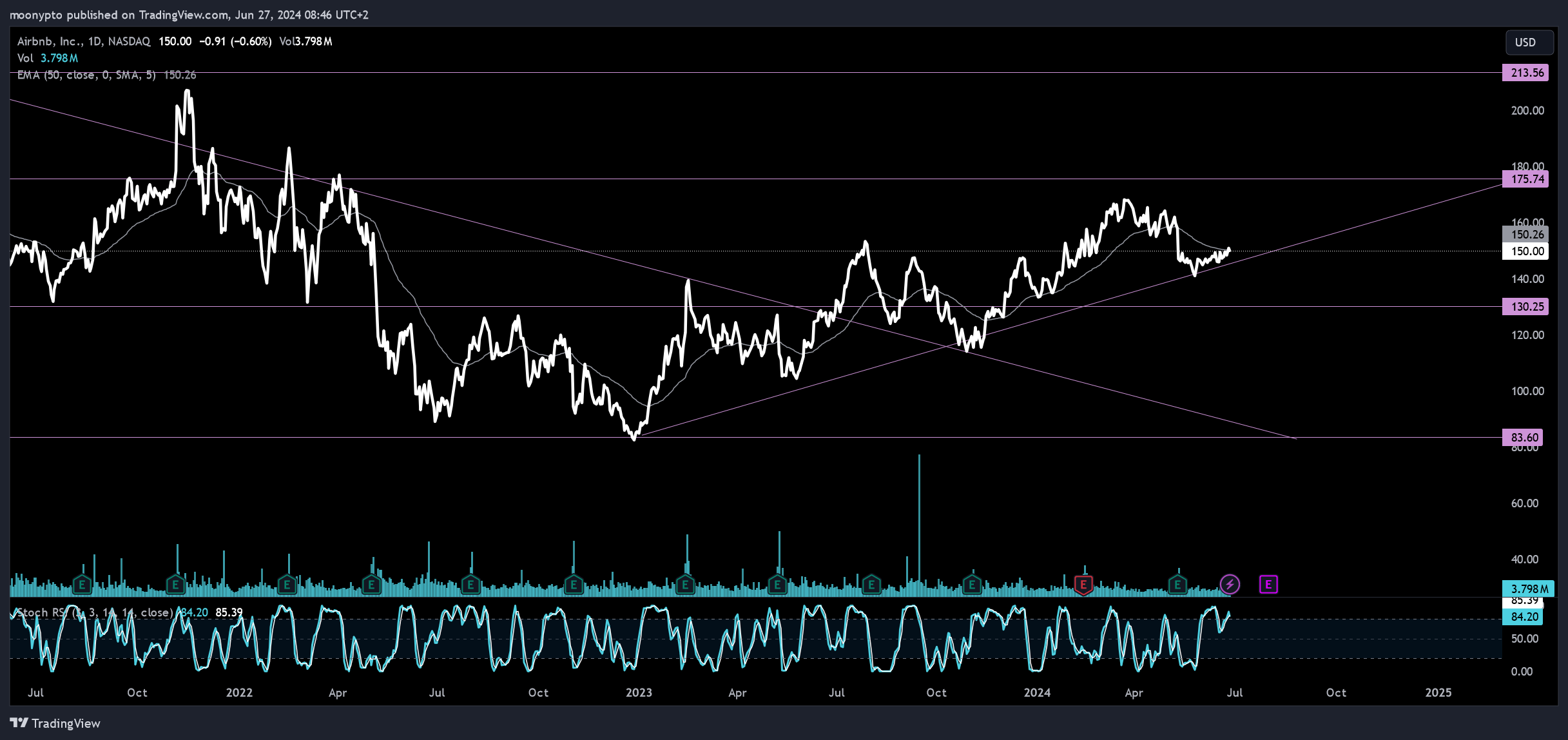Image resolution: width=1568 pixels, height=740 pixels.
Task: Open the earnings marker near May 2024
Action: pyautogui.click(x=1177, y=585)
